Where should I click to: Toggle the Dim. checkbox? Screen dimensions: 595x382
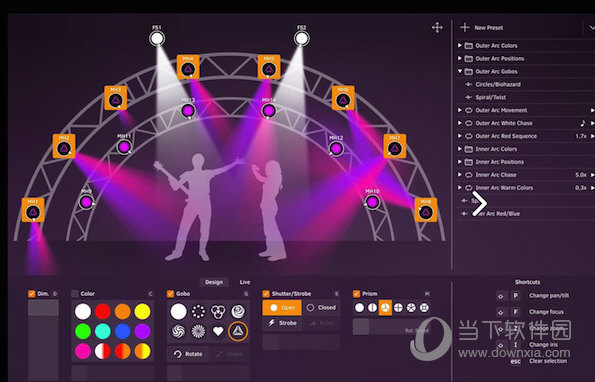pyautogui.click(x=31, y=294)
